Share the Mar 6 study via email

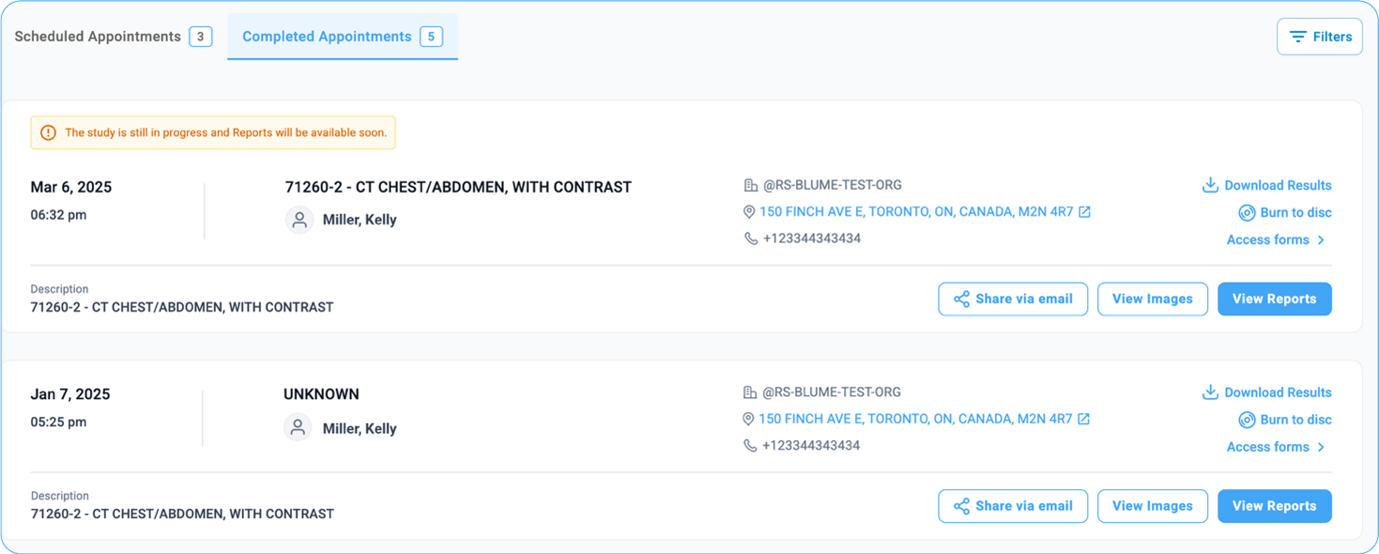pos(1012,299)
